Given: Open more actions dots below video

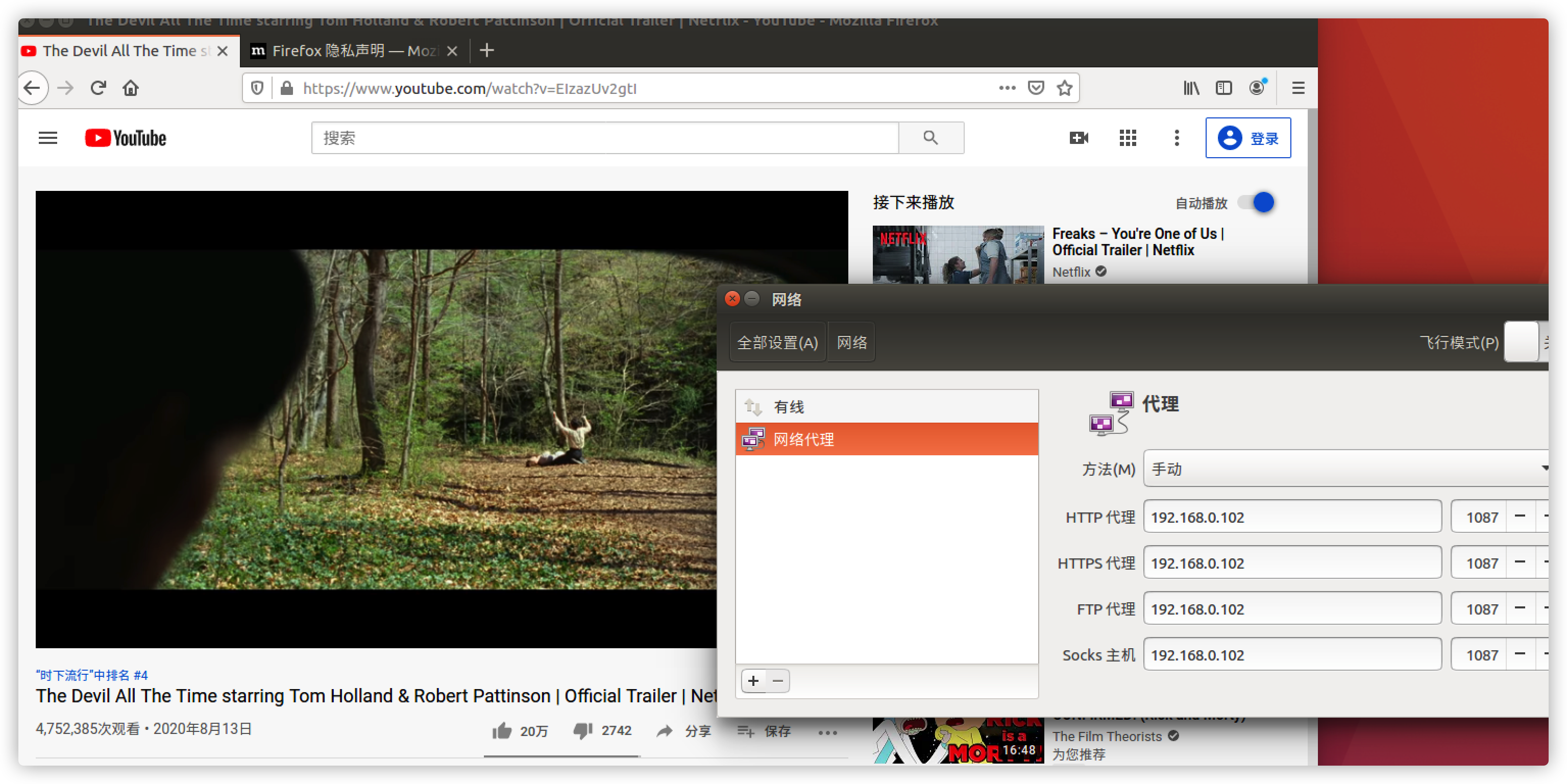Looking at the screenshot, I should point(827,732).
